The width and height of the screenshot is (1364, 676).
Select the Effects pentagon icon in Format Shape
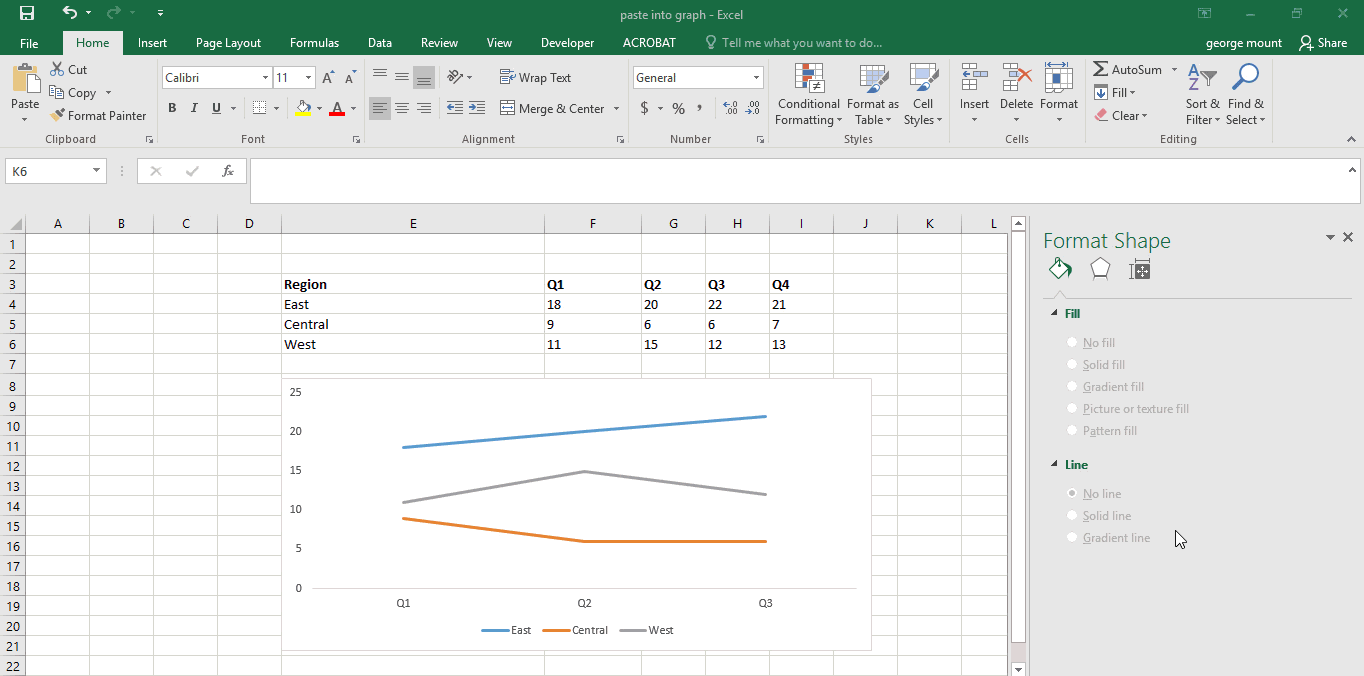click(1100, 269)
